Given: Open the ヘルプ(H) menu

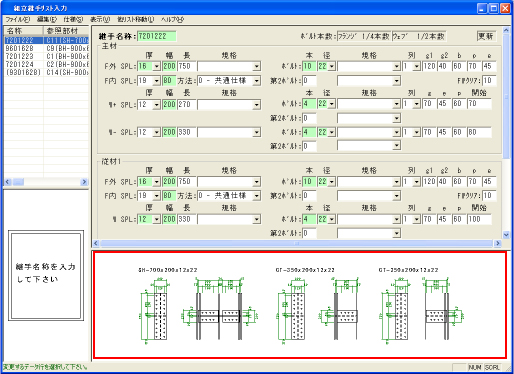Looking at the screenshot, I should click(x=172, y=20).
